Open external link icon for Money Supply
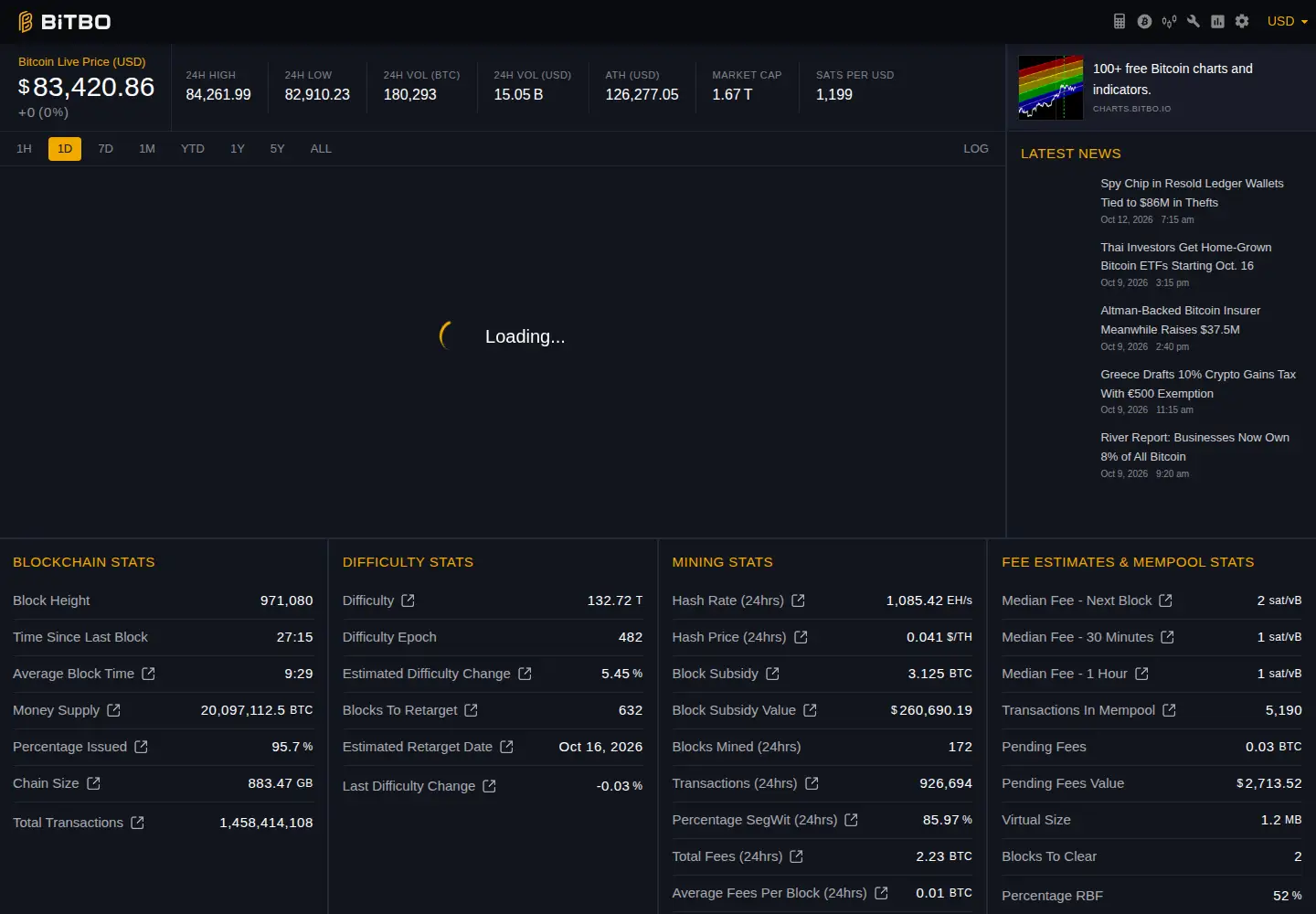The height and width of the screenshot is (914, 1316). coord(113,710)
